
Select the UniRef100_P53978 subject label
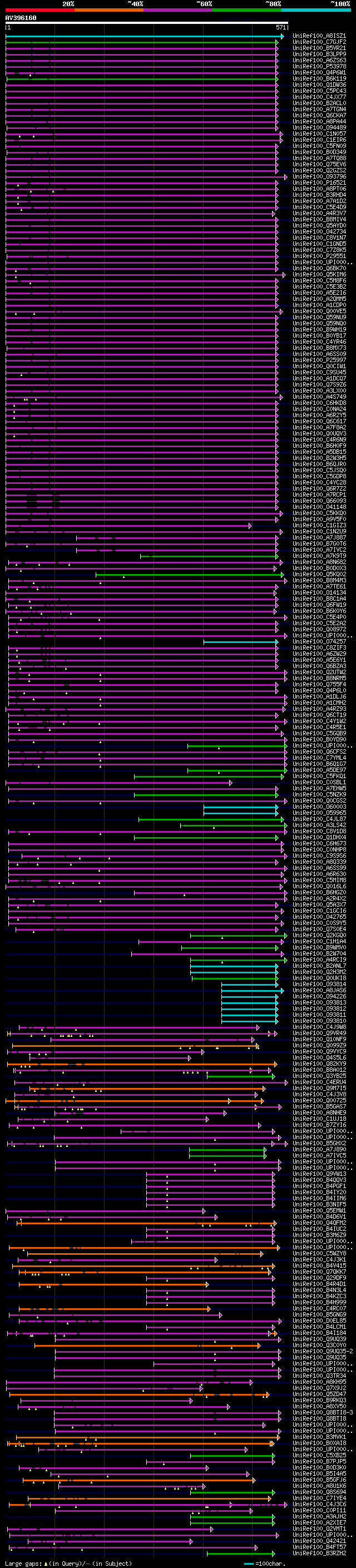pos(319,66)
